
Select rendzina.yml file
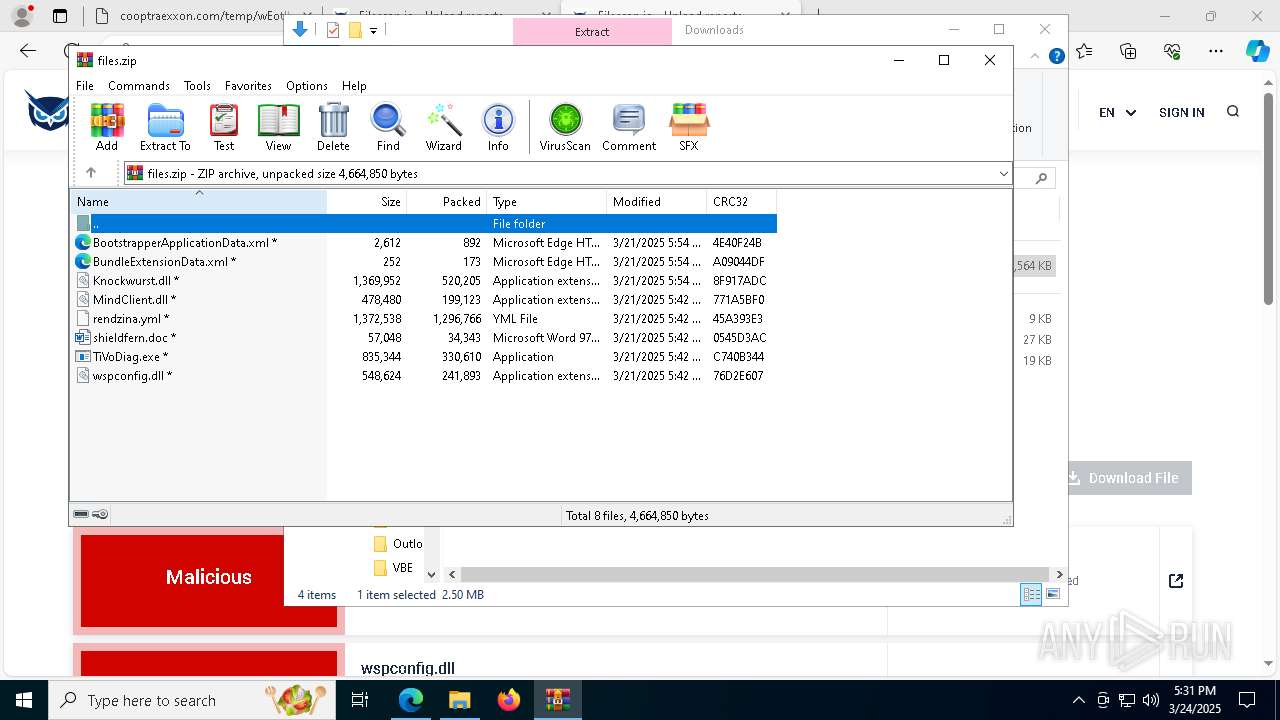point(424,318)
